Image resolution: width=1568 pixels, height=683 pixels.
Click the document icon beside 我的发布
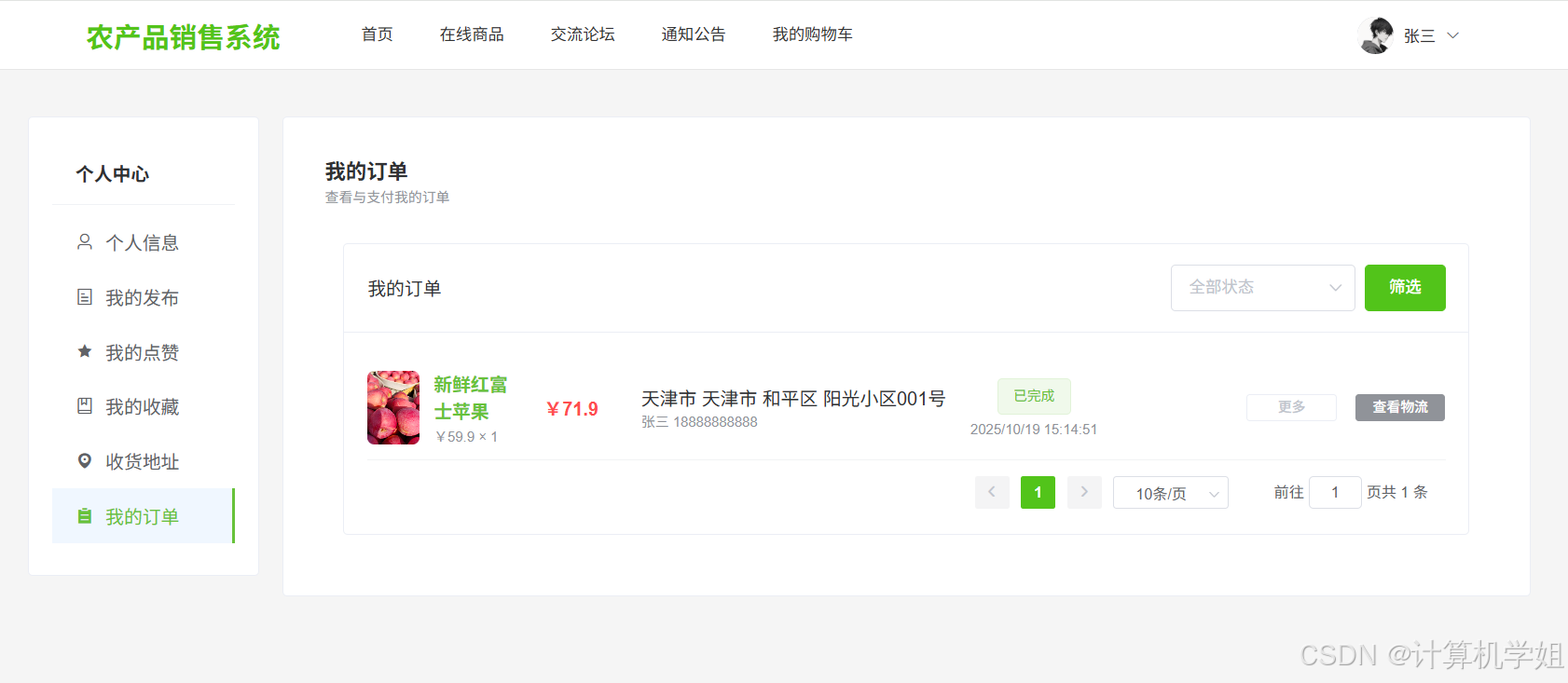click(x=85, y=297)
